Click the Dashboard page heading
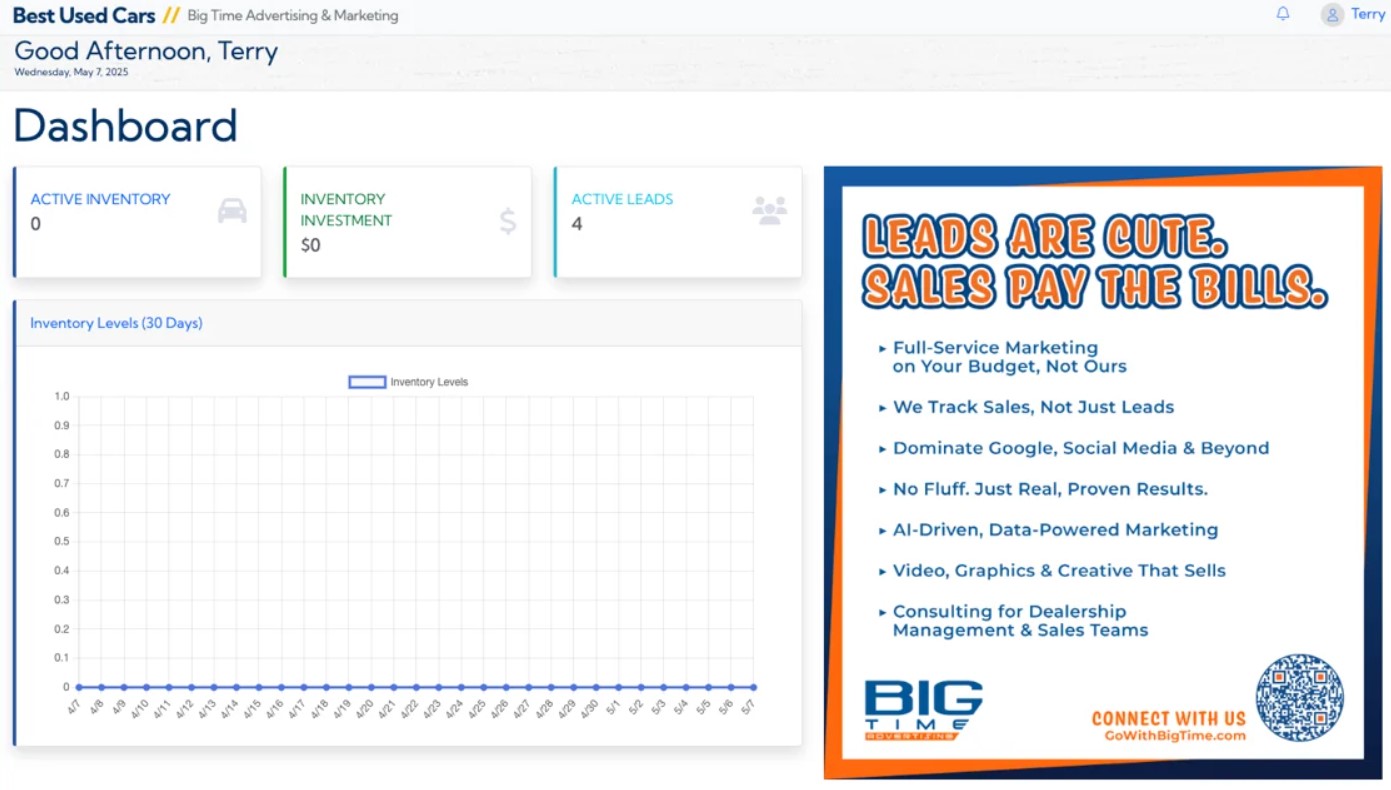The image size is (1391, 790). click(x=126, y=126)
